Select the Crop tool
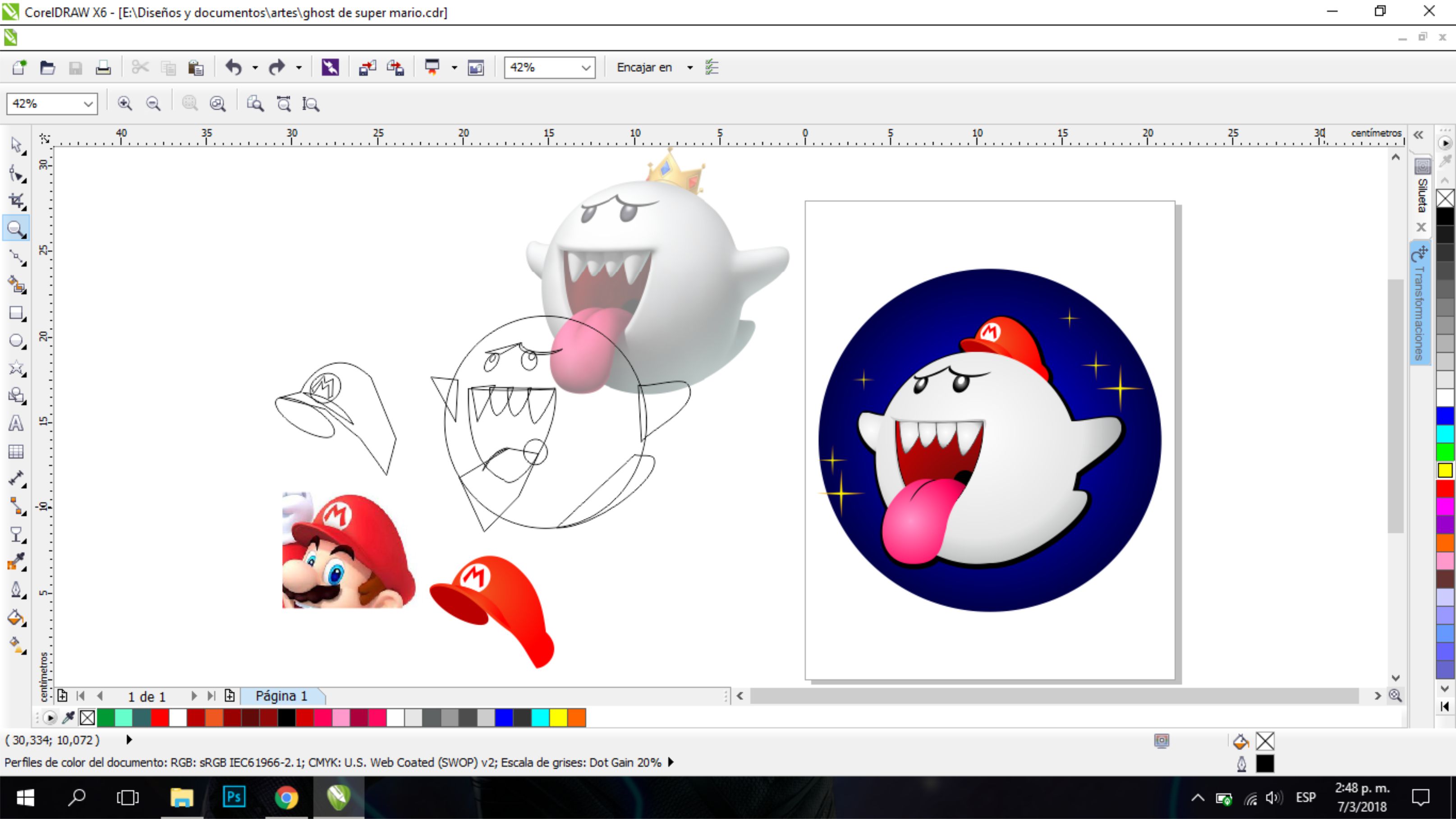 [x=16, y=201]
